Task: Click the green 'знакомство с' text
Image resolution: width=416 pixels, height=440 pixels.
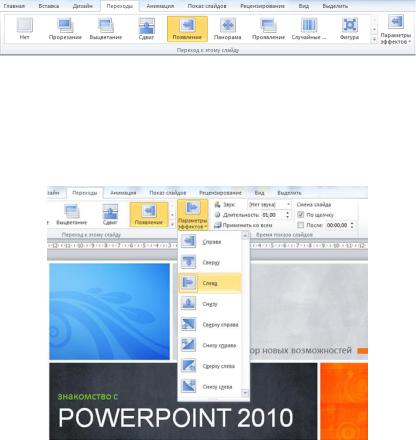Action: pos(88,396)
